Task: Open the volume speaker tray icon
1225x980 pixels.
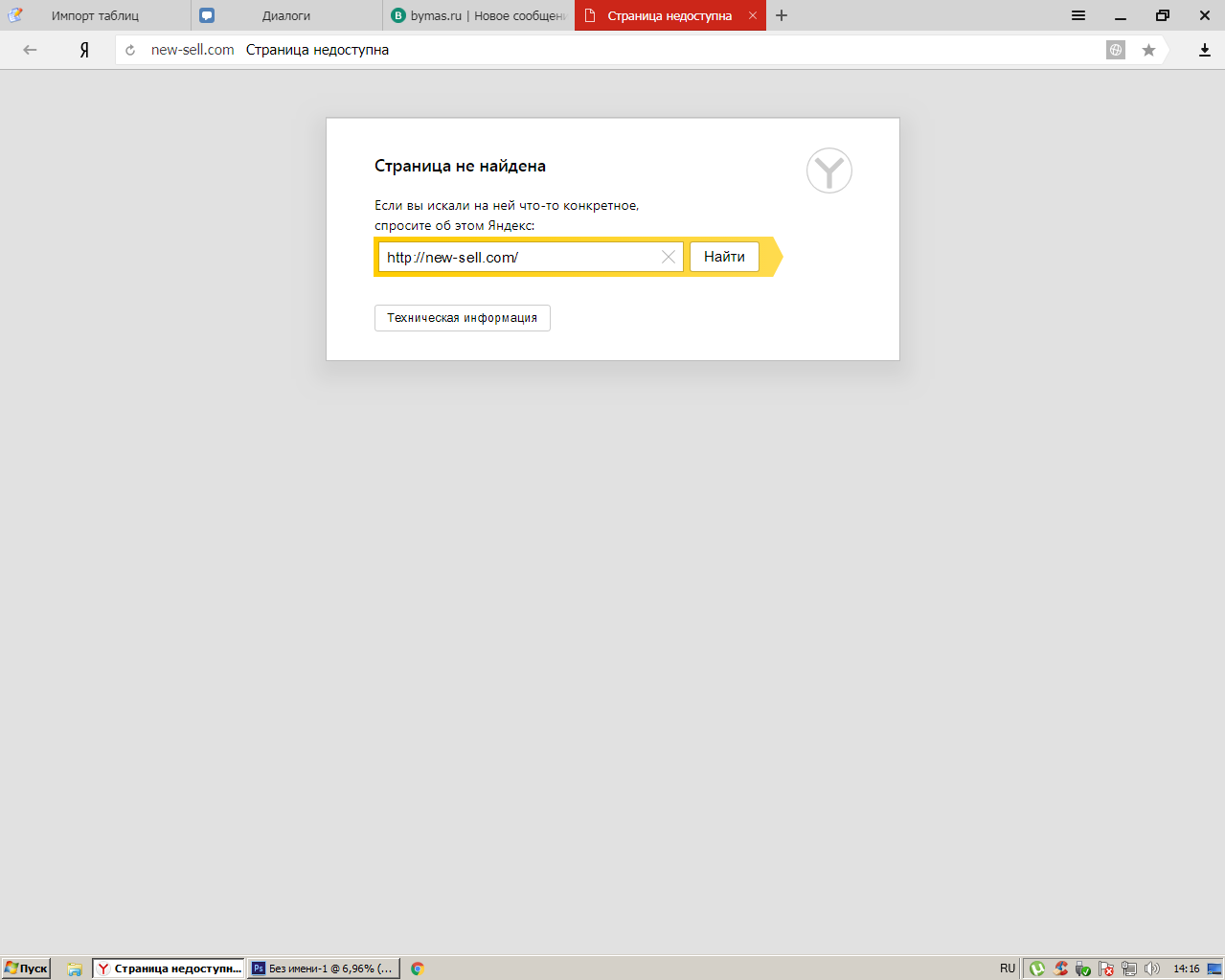Action: [x=1152, y=969]
